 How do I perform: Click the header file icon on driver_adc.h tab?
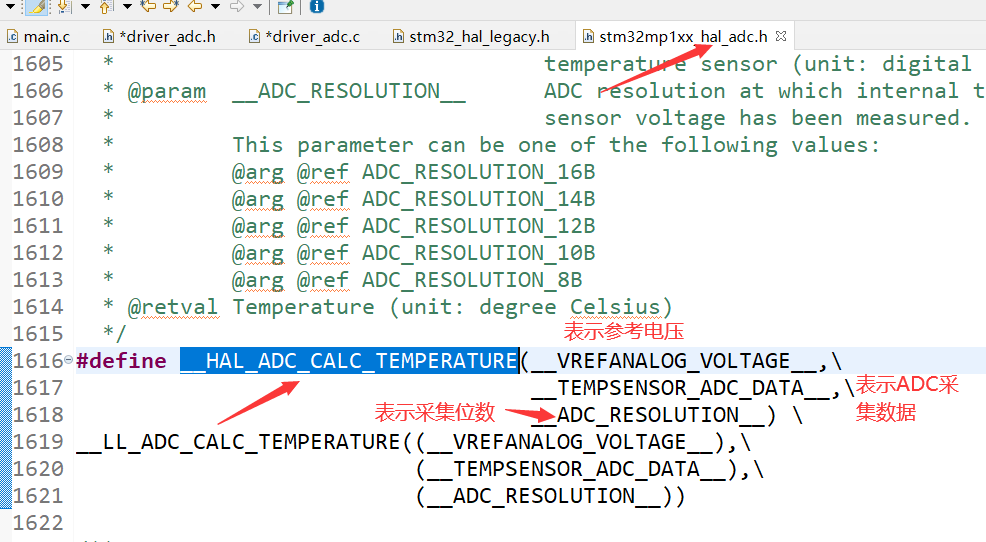[108, 36]
